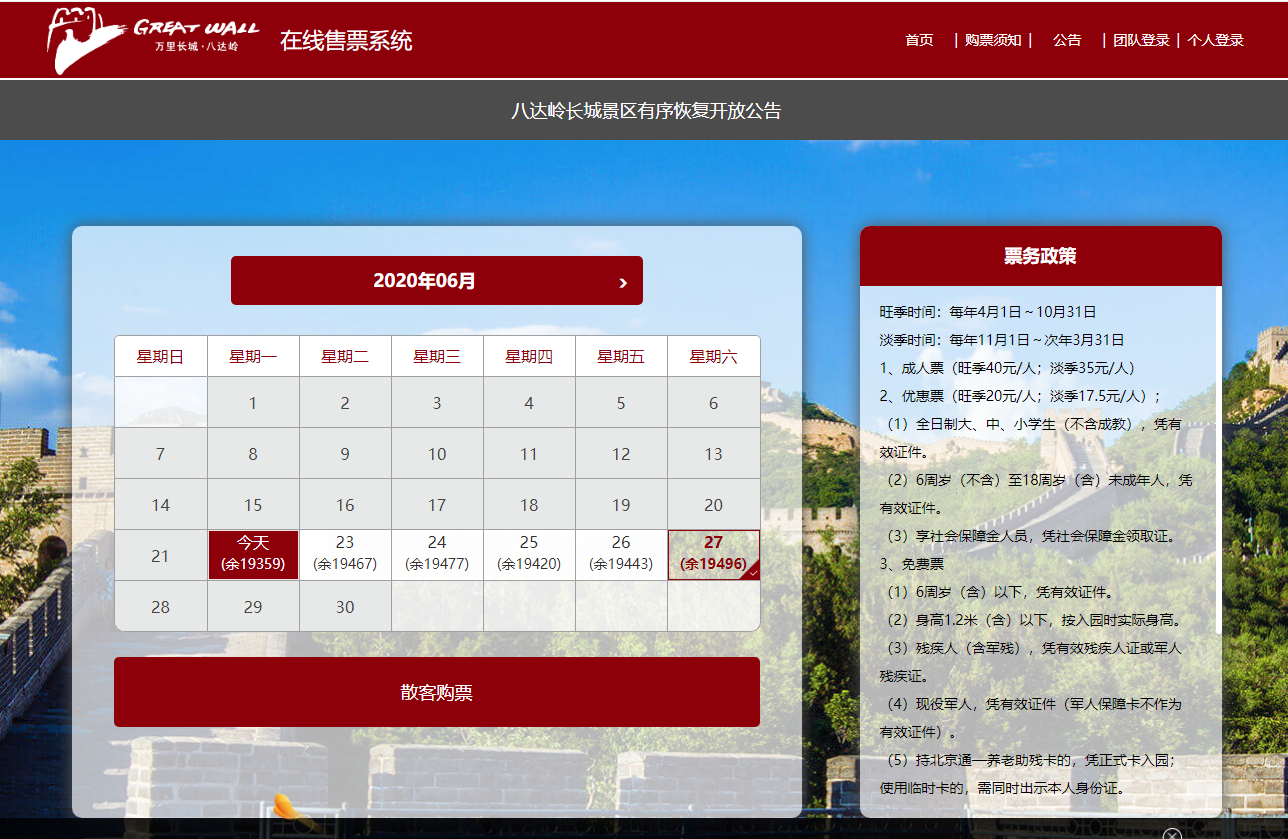Click the 2020年06月 month header
The image size is (1288, 839).
[x=425, y=281]
